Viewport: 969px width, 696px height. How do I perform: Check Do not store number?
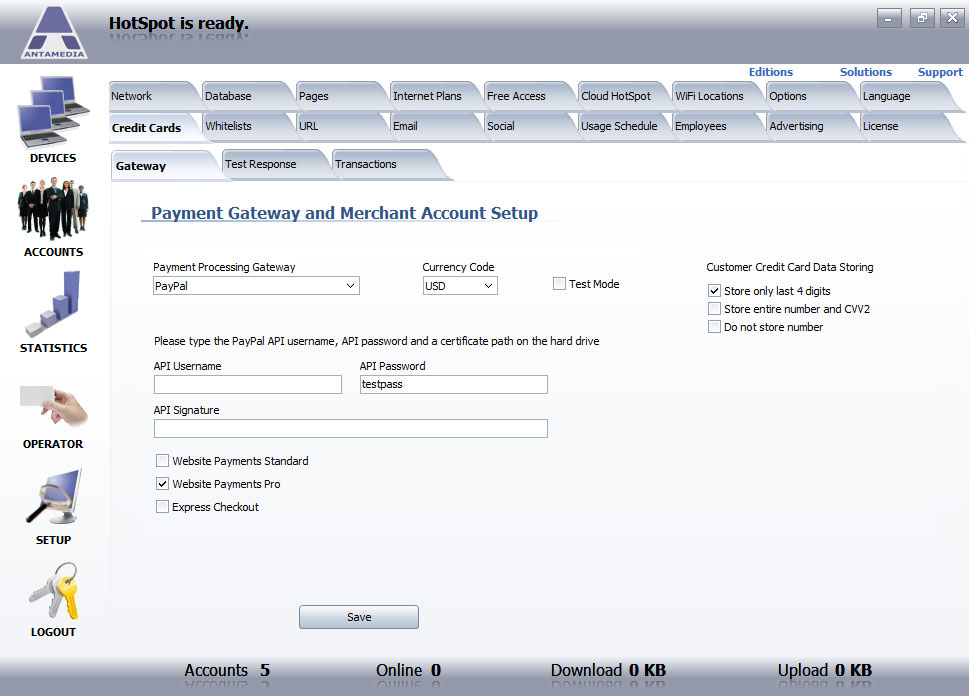click(x=714, y=326)
